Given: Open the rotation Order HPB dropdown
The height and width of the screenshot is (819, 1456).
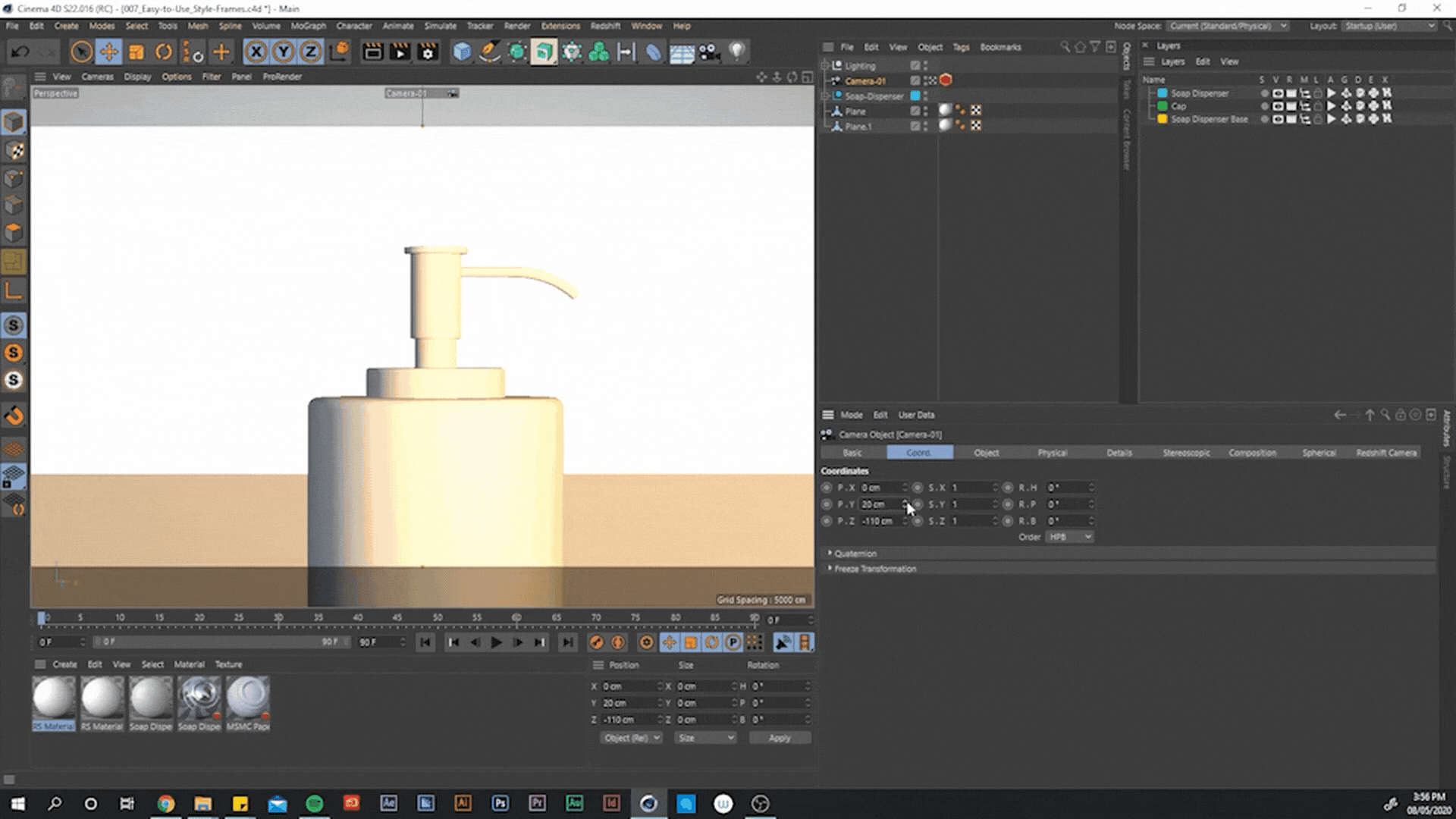Looking at the screenshot, I should [1069, 537].
